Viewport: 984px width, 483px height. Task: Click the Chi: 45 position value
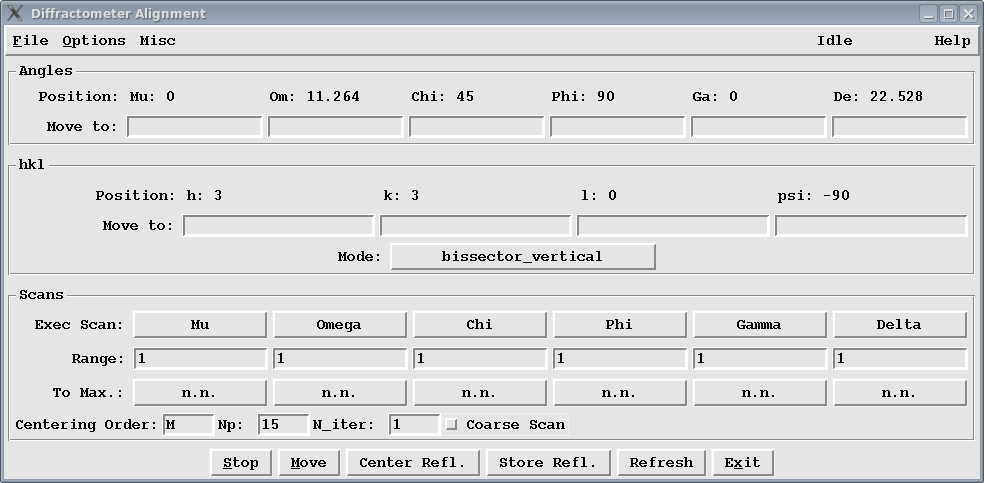coord(442,97)
